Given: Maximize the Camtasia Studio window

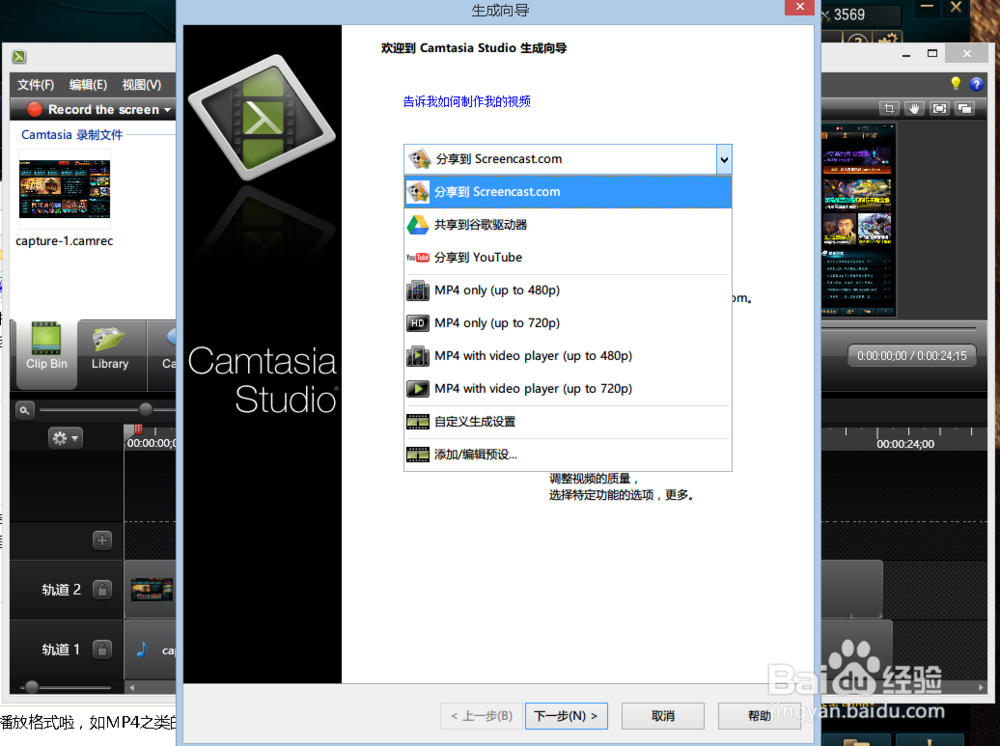Looking at the screenshot, I should click(932, 54).
